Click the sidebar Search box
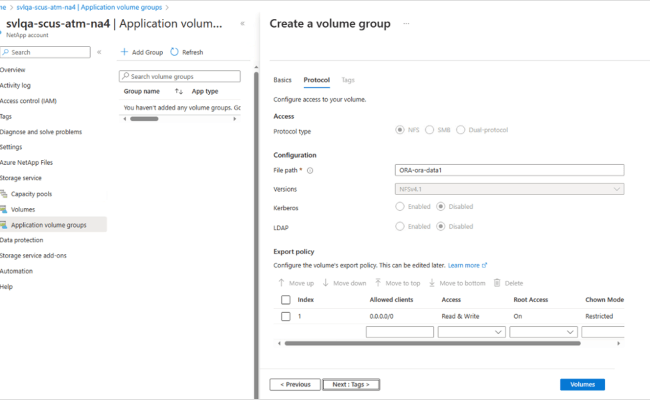The height and width of the screenshot is (400, 650). point(45,52)
